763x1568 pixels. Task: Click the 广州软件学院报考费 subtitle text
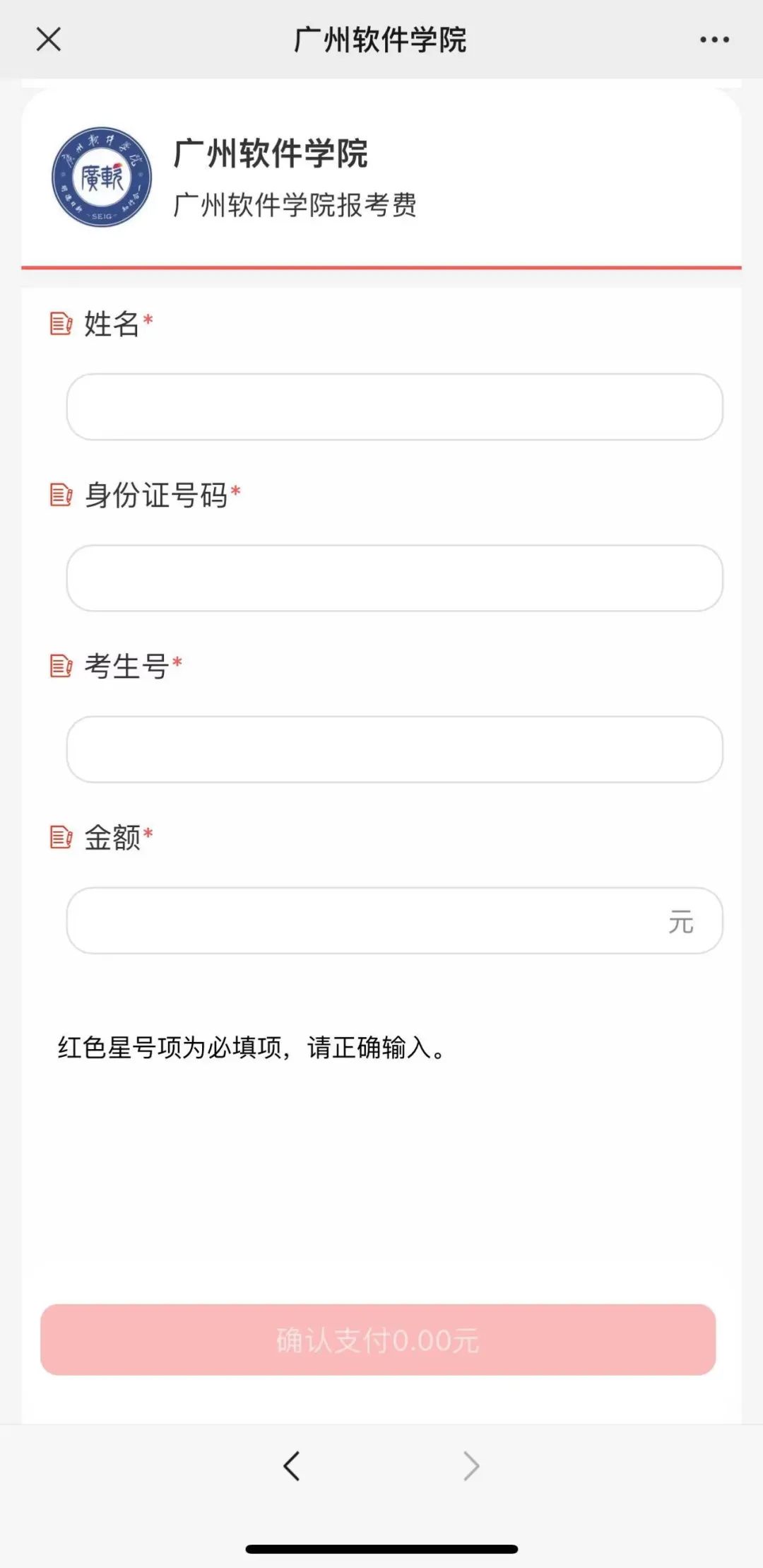[295, 205]
